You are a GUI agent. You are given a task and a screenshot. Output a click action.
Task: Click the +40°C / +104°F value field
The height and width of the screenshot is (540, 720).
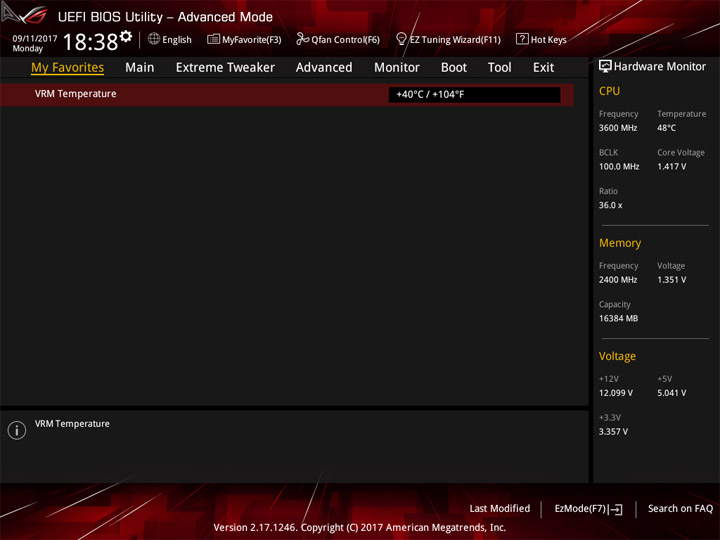[474, 95]
